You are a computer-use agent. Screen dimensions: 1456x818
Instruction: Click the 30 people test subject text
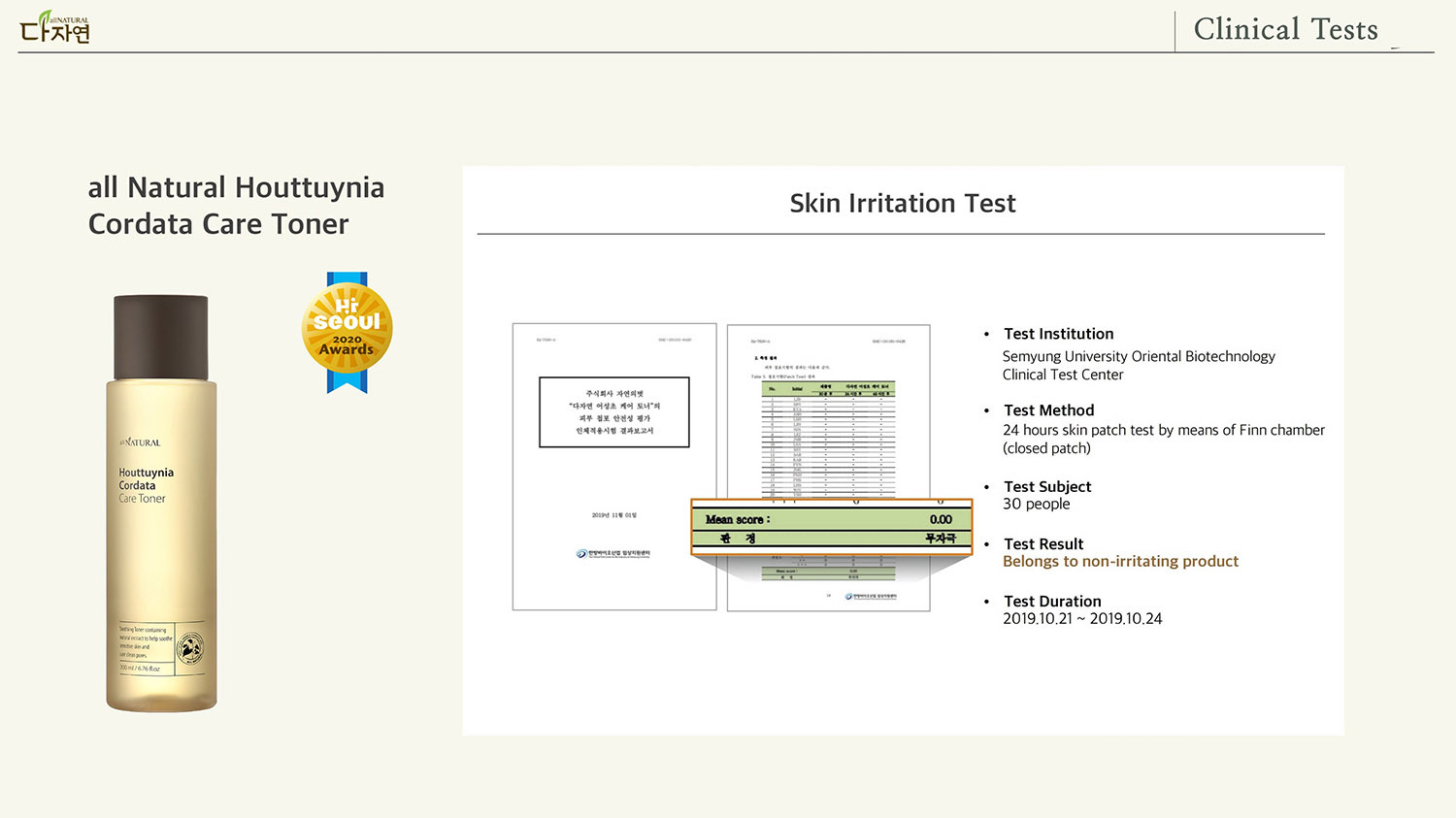(x=1036, y=505)
